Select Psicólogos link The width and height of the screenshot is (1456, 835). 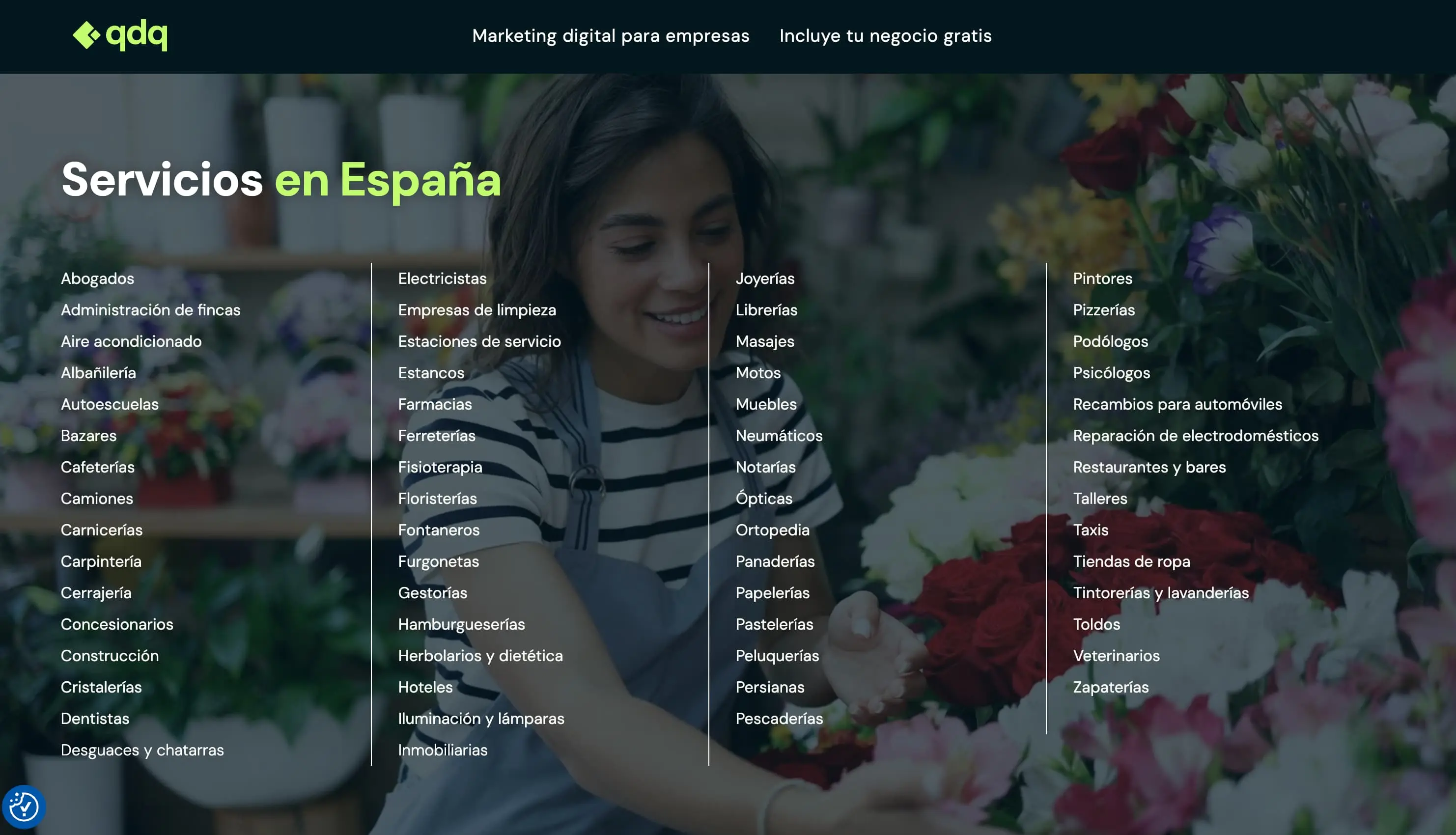1111,373
